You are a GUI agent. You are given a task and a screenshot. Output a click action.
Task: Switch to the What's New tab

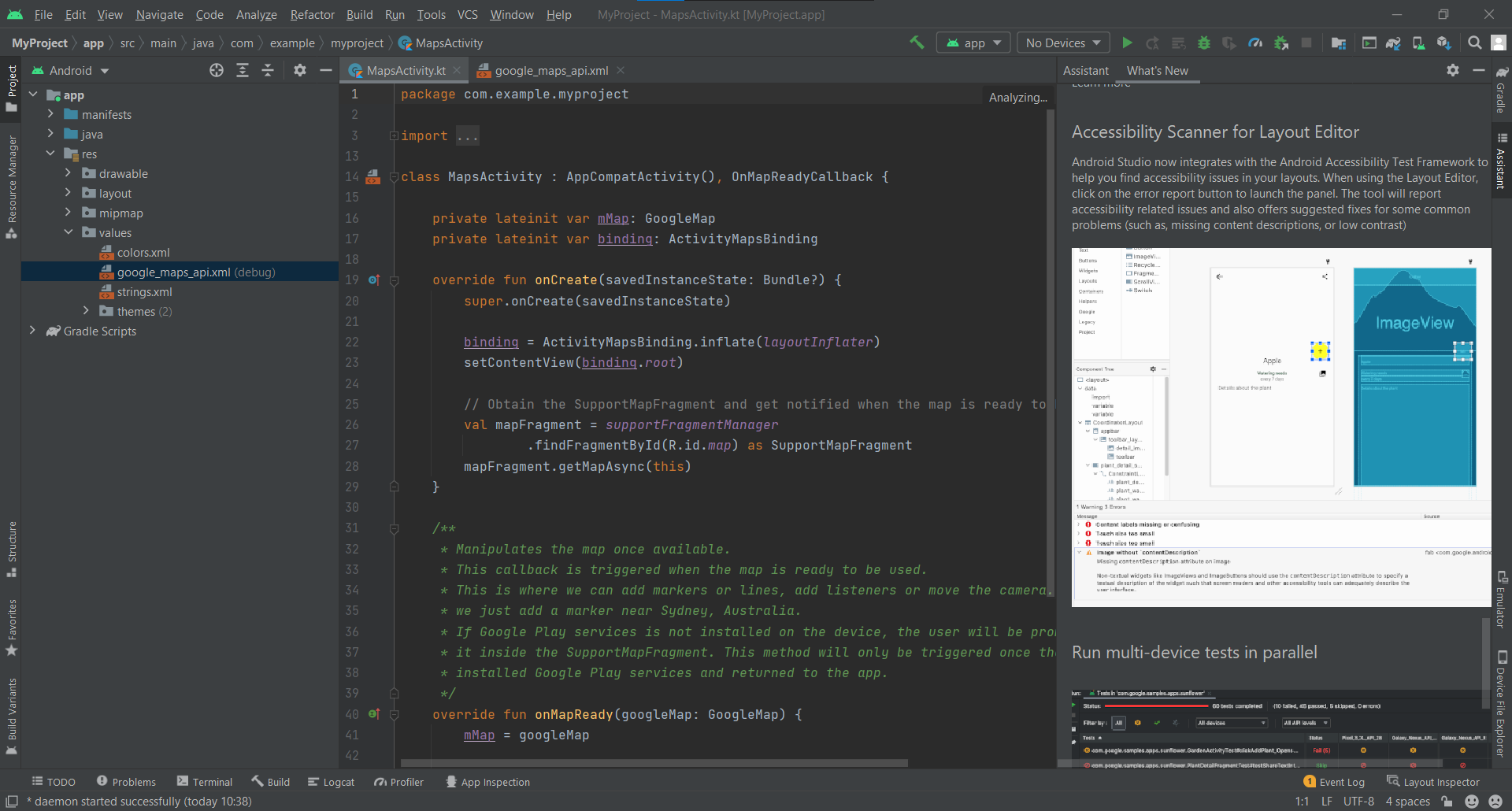click(1157, 70)
